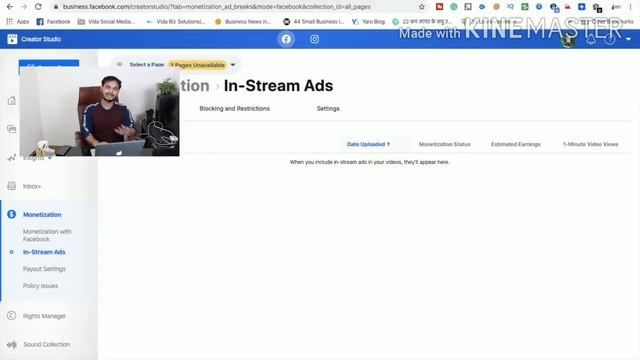Click the Monetization Status column header
The image size is (640, 360).
pos(444,144)
